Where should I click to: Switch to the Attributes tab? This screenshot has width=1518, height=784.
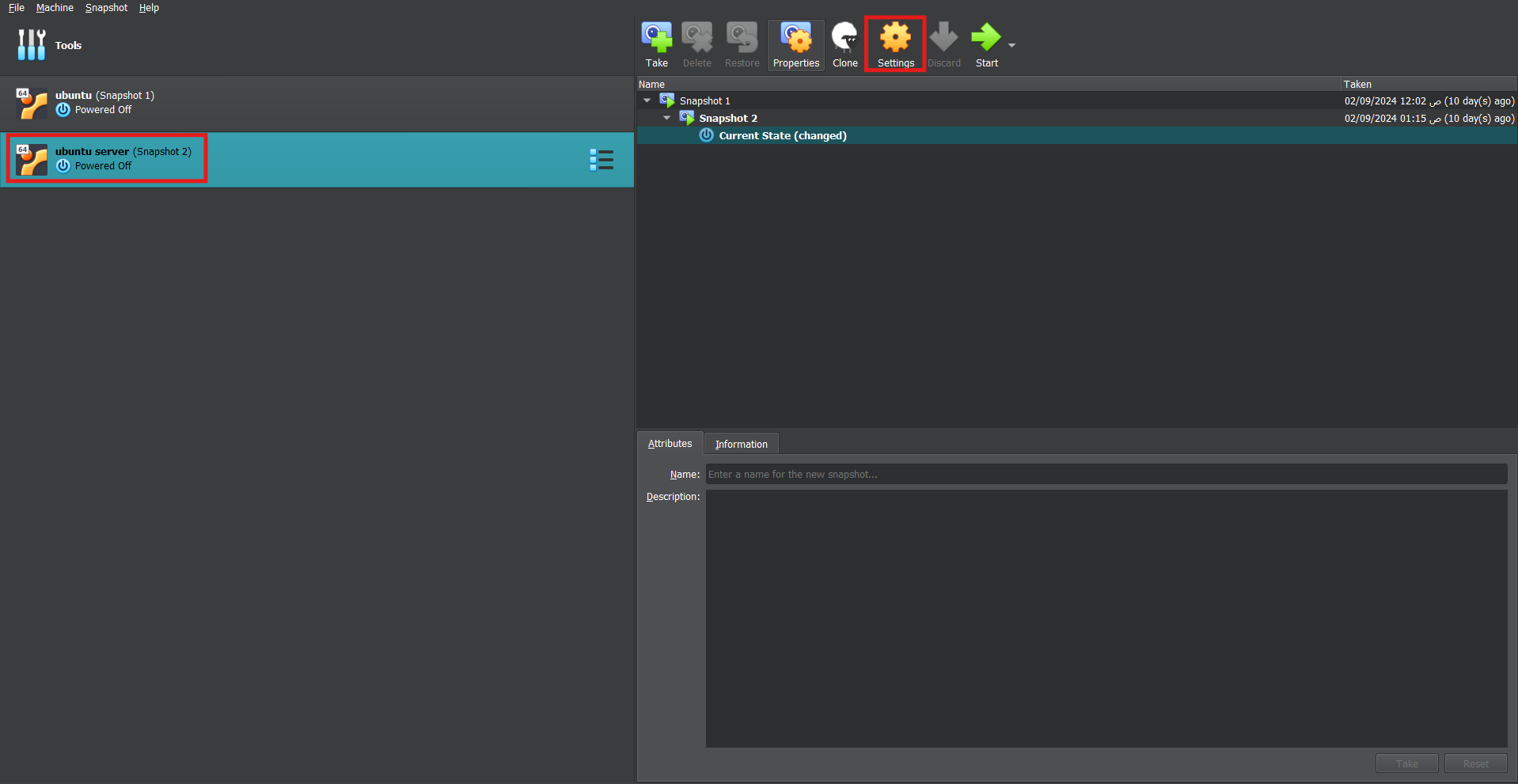coord(670,443)
